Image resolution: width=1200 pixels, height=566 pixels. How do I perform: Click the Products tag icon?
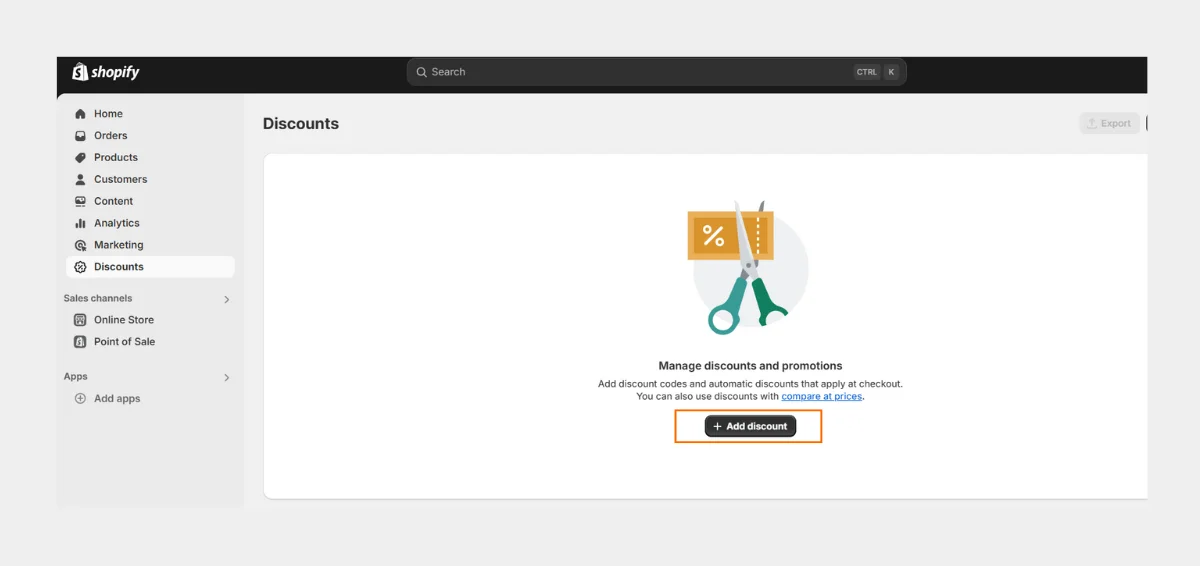(81, 158)
